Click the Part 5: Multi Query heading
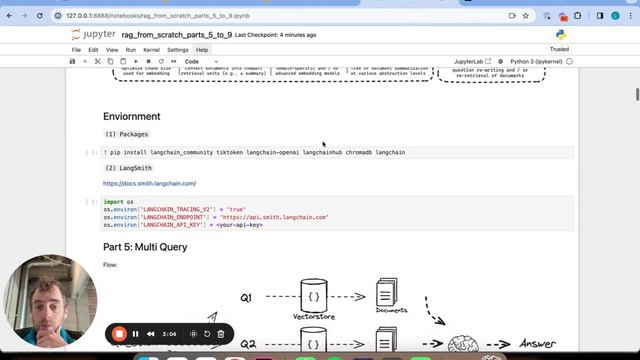This screenshot has width=640, height=360. pos(145,247)
